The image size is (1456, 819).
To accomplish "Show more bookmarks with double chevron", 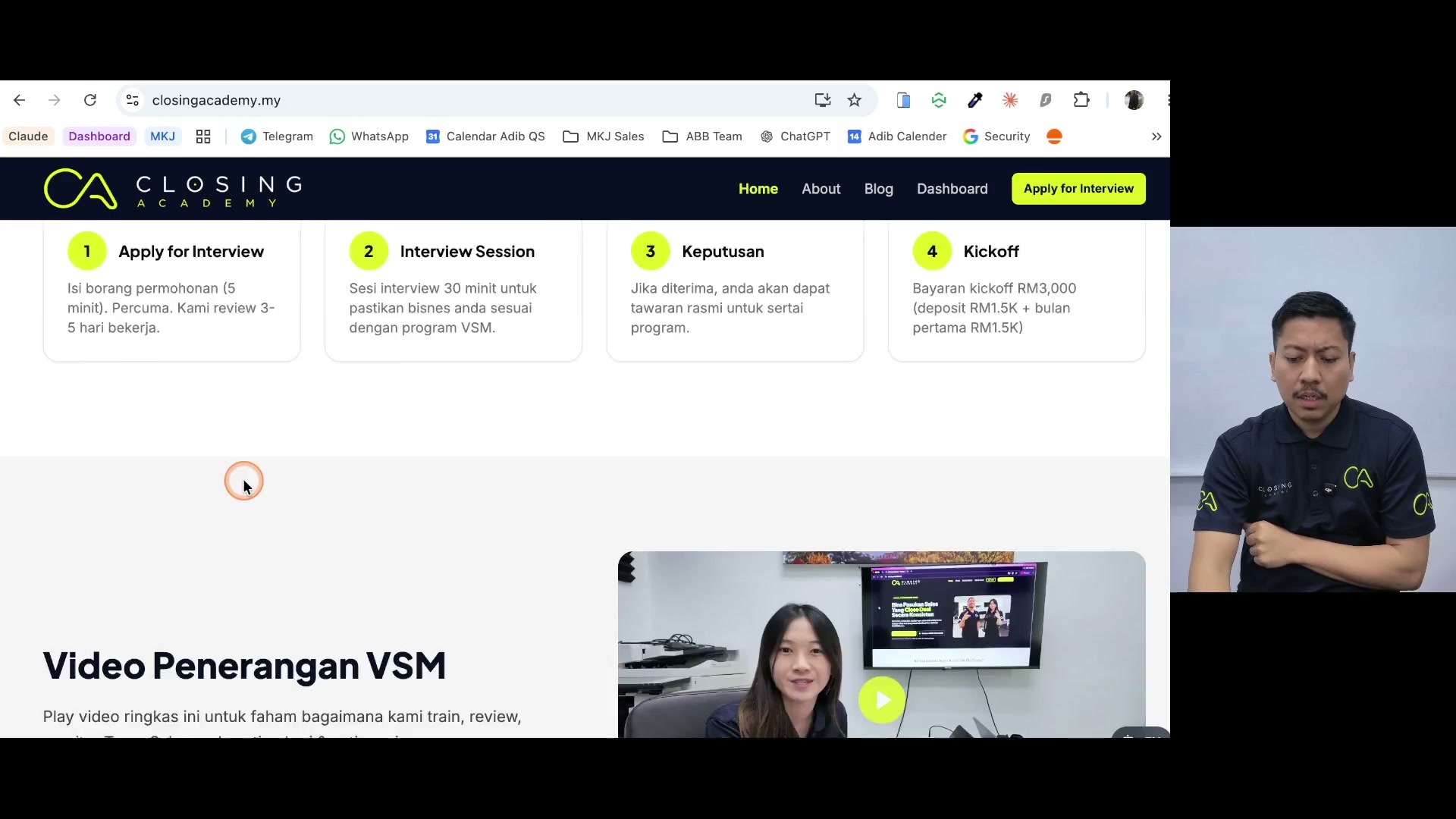I will (x=1156, y=136).
